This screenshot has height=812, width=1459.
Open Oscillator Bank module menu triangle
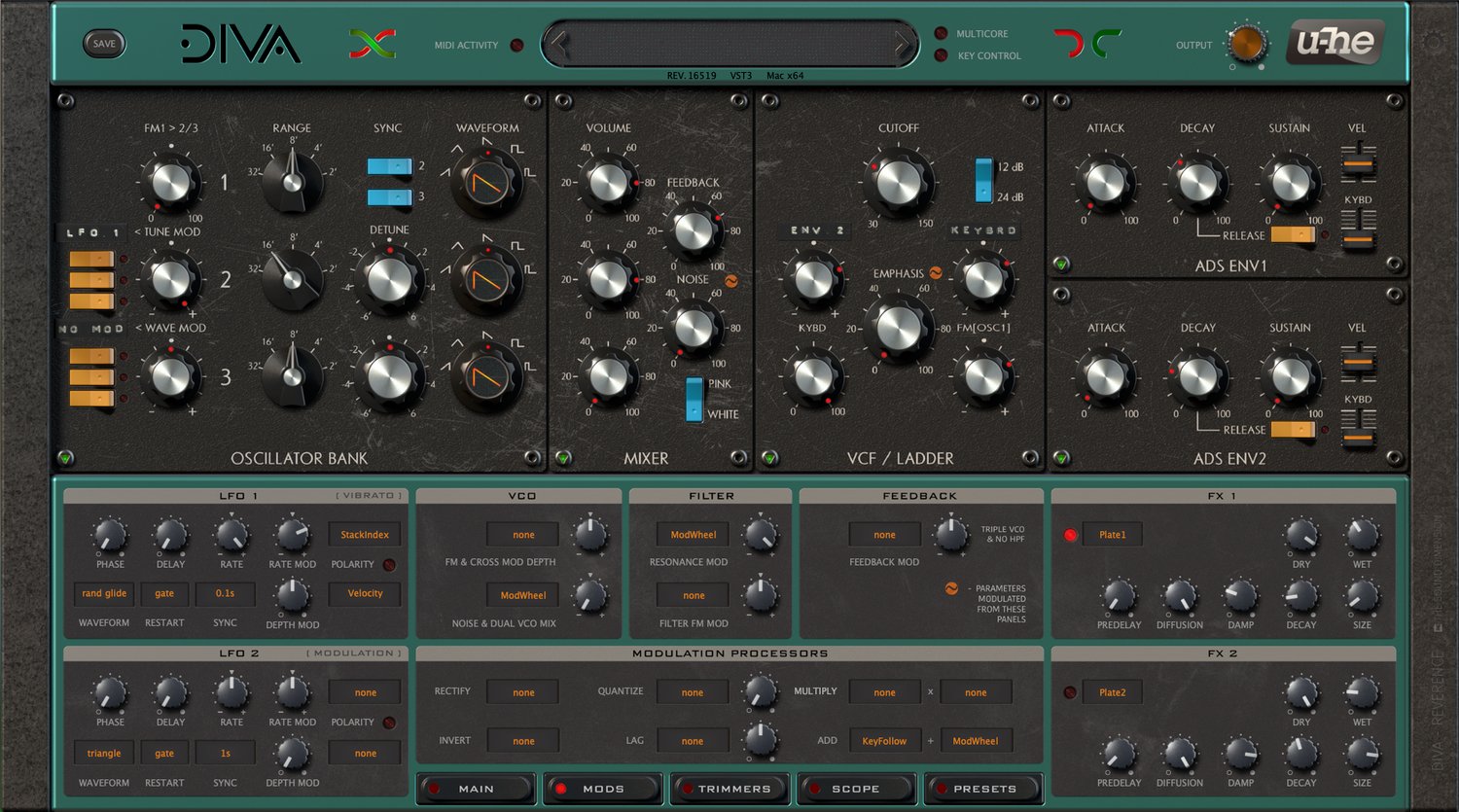click(65, 457)
